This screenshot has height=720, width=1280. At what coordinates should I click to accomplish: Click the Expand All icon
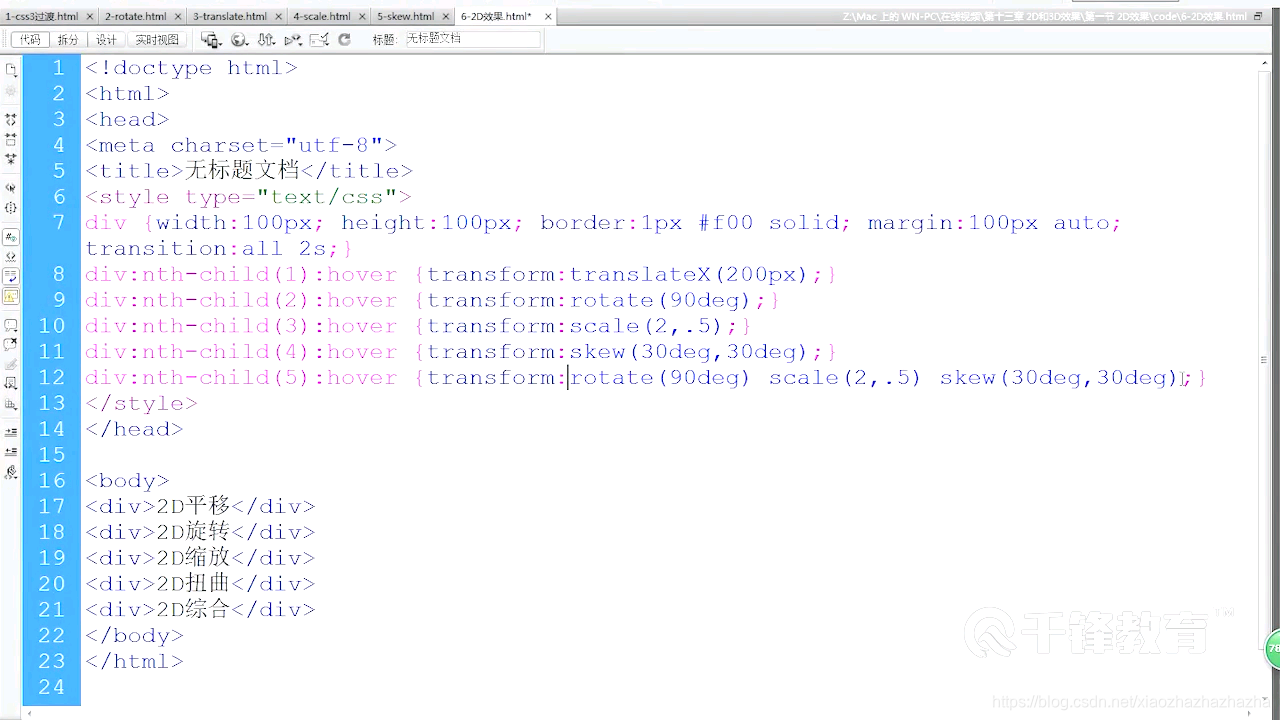point(11,158)
